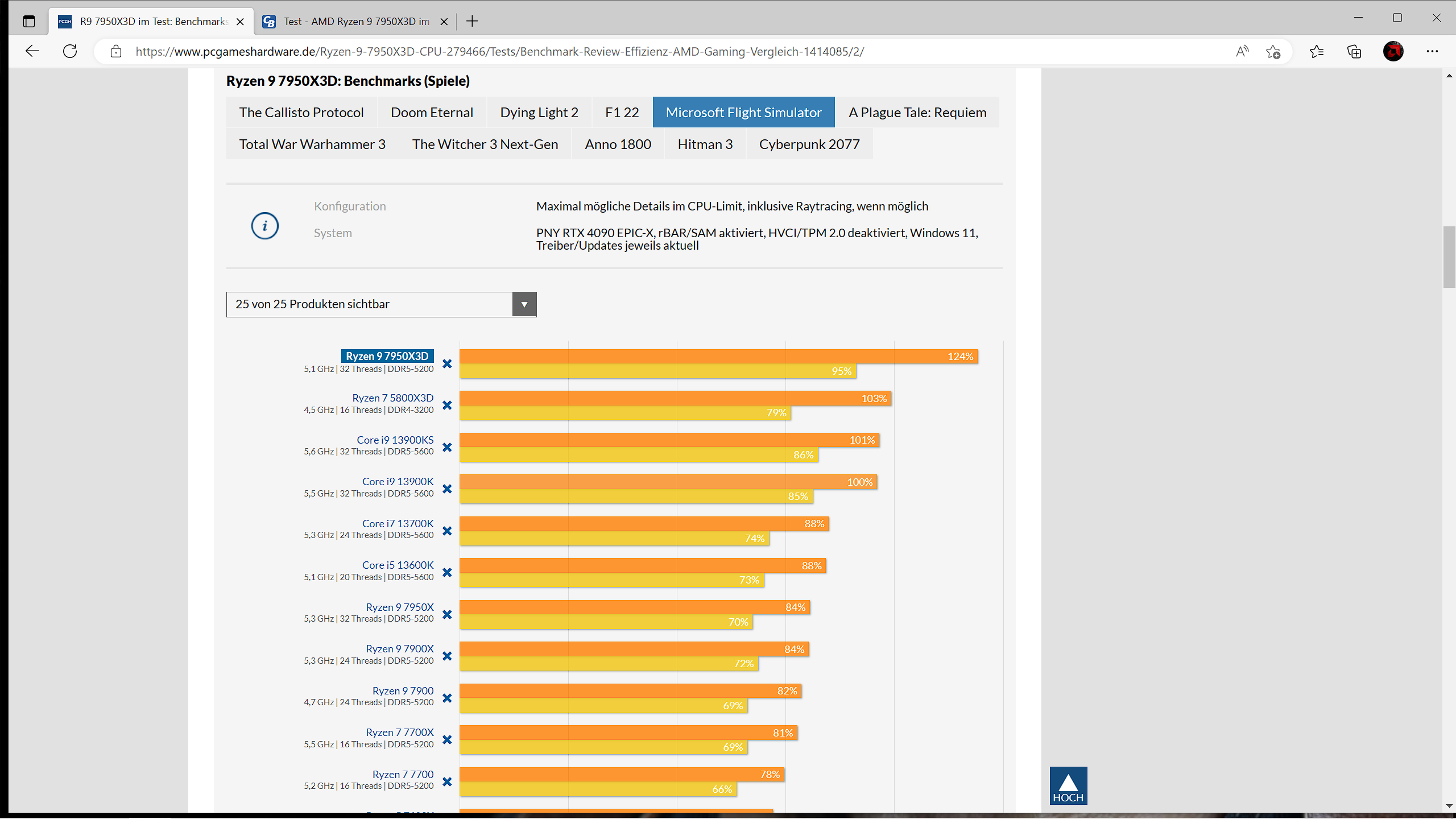The width and height of the screenshot is (1456, 819).
Task: Hide the Core i9 13900KS entry
Action: point(447,447)
